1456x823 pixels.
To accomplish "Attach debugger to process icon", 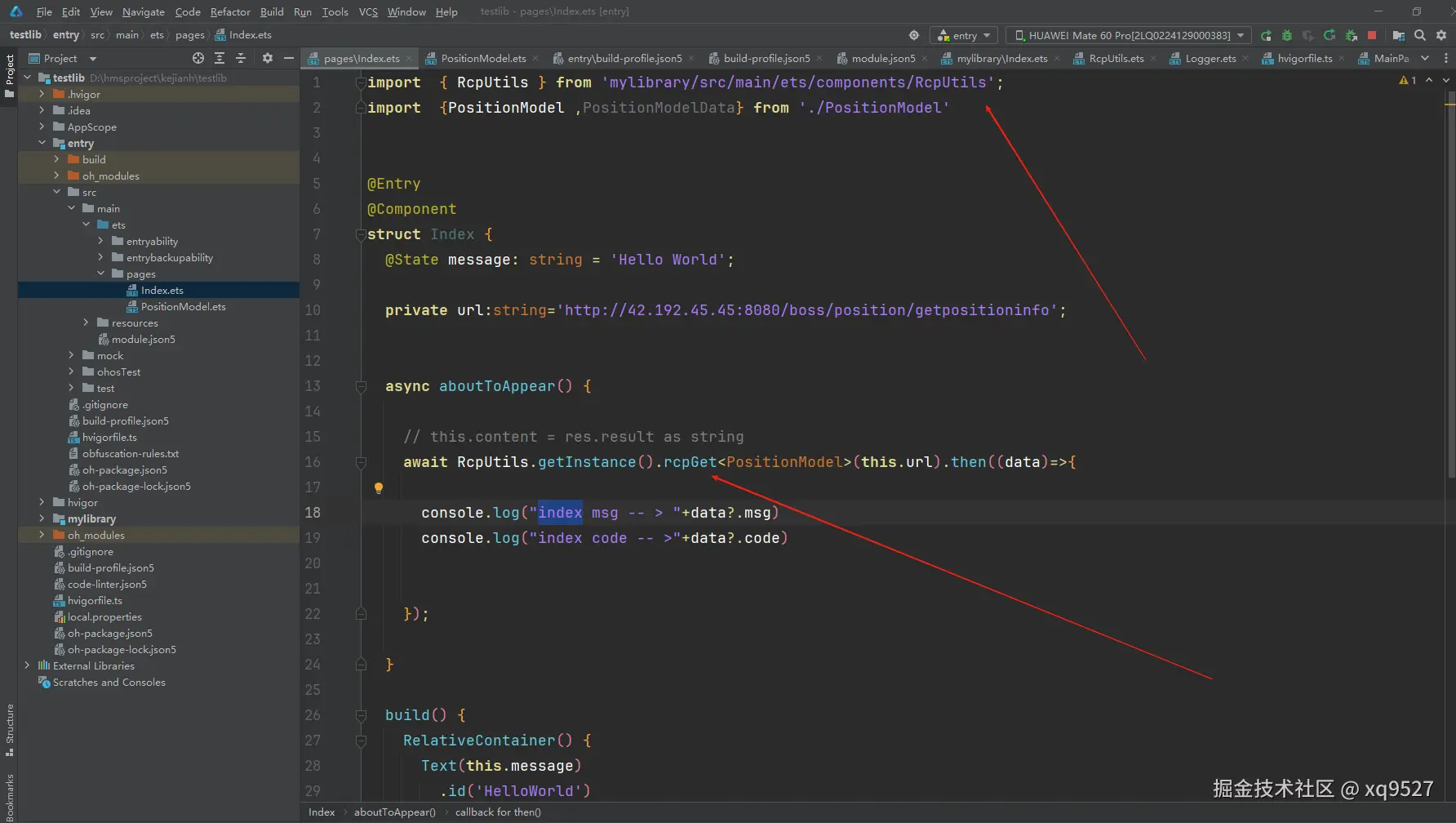I will 1351,35.
